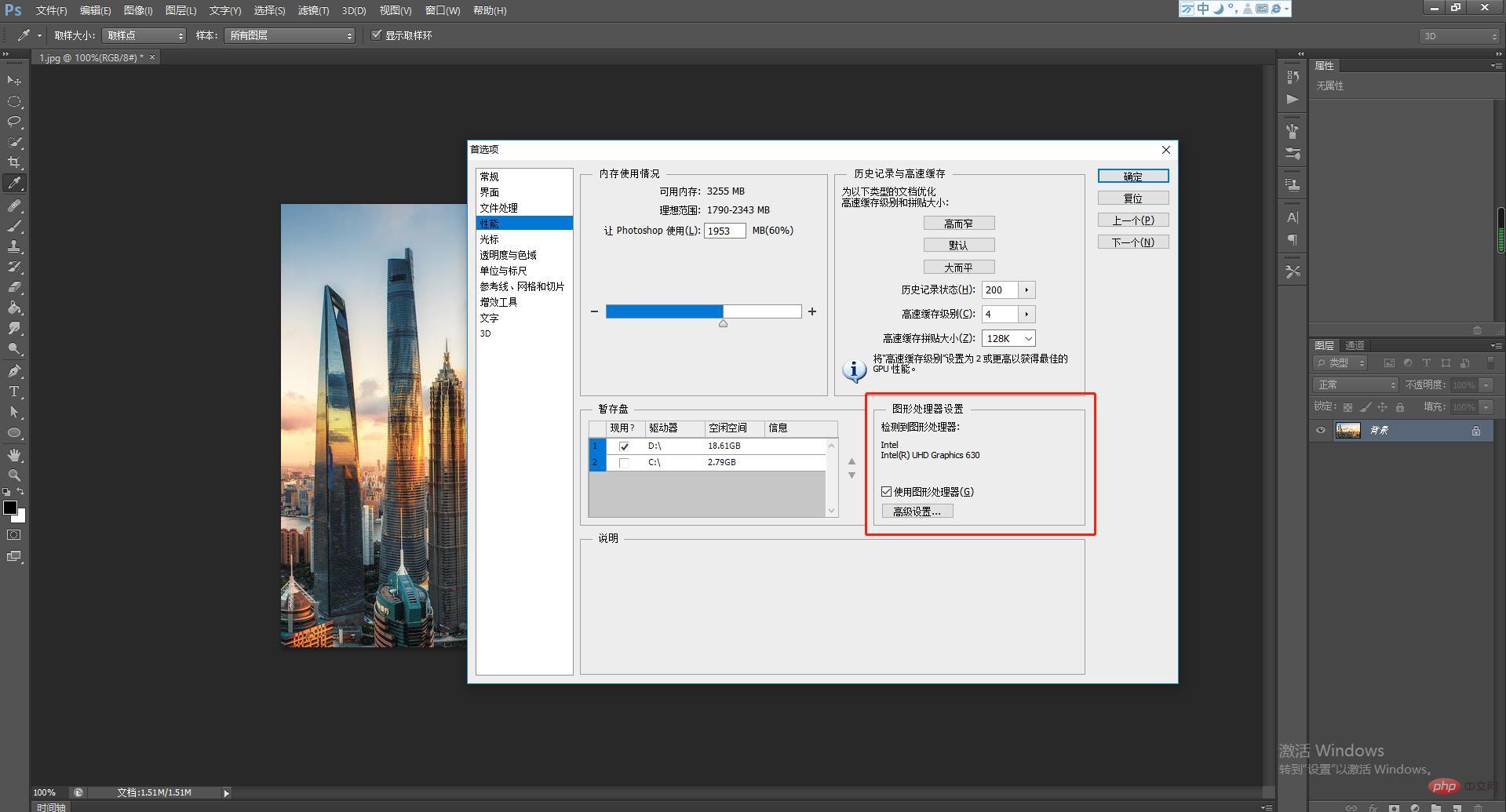Open the Brush Presets panel icon

tap(1293, 154)
